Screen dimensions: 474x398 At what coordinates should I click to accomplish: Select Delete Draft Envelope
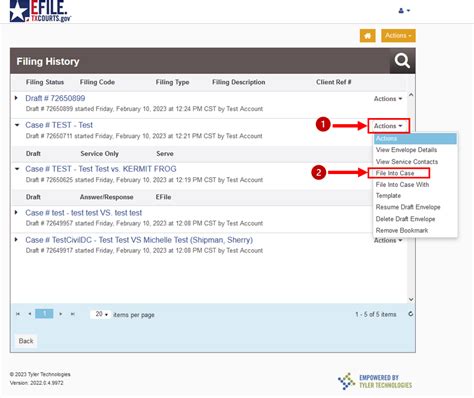[405, 219]
